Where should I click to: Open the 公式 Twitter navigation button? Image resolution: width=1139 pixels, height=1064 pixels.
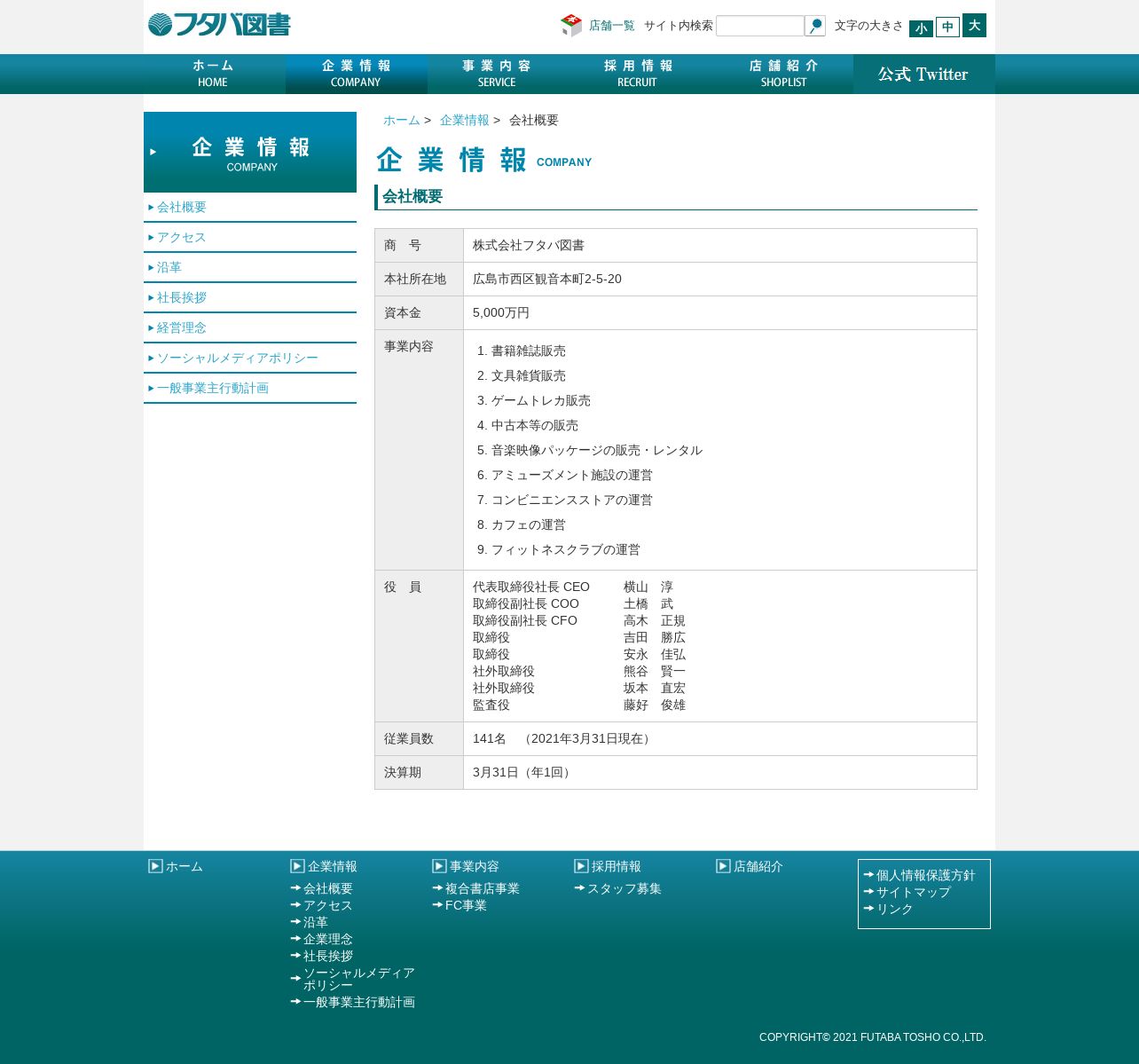[x=924, y=74]
